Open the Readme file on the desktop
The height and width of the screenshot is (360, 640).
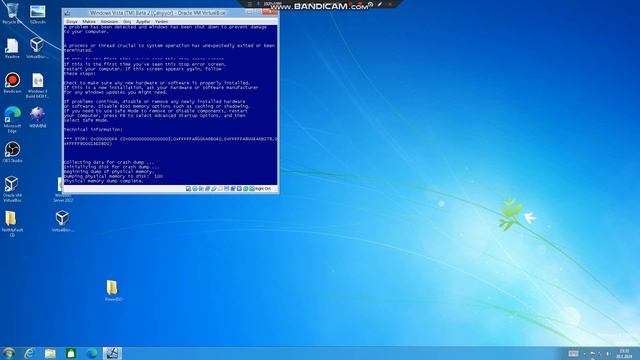coord(12,48)
